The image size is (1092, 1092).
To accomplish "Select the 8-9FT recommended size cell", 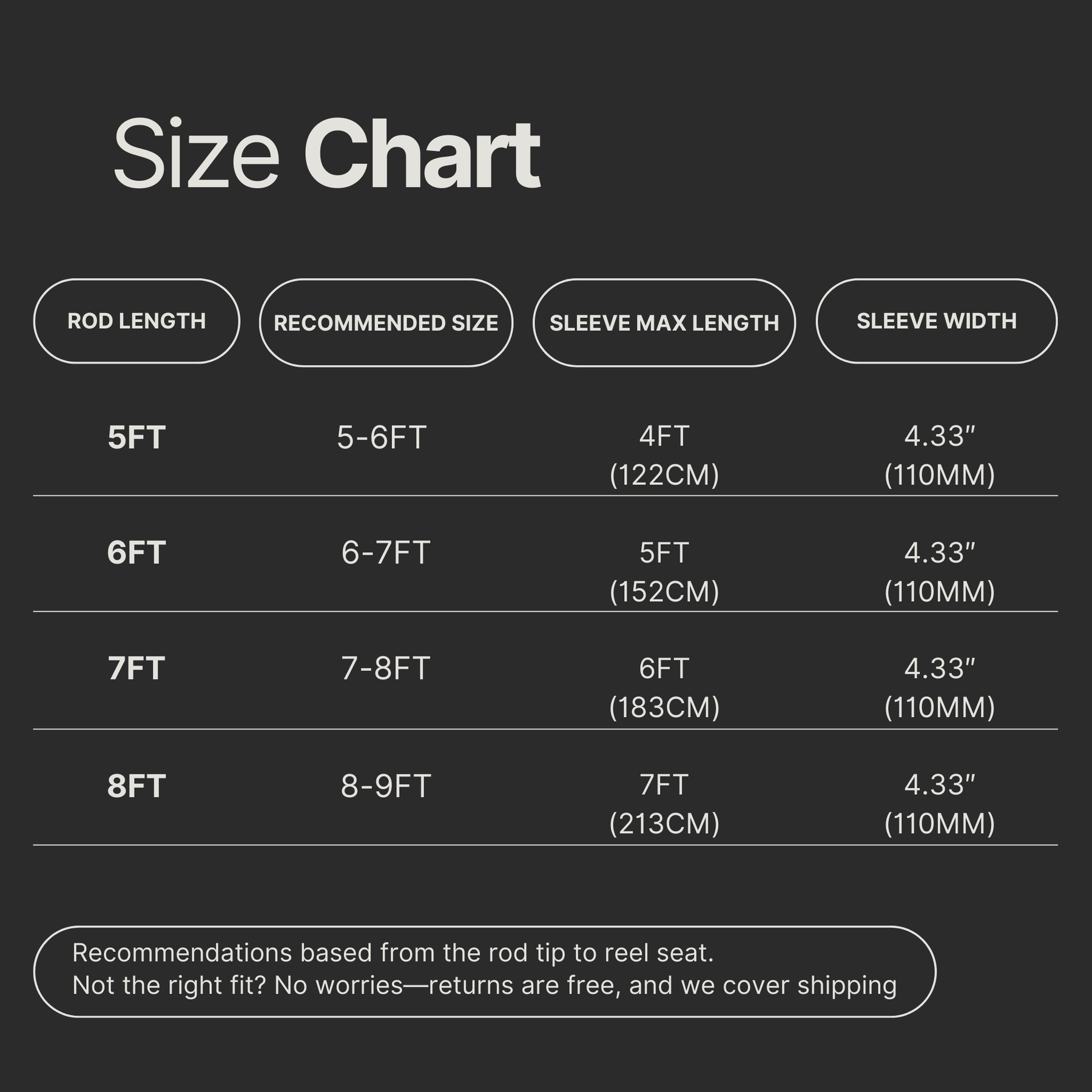I will 386,786.
